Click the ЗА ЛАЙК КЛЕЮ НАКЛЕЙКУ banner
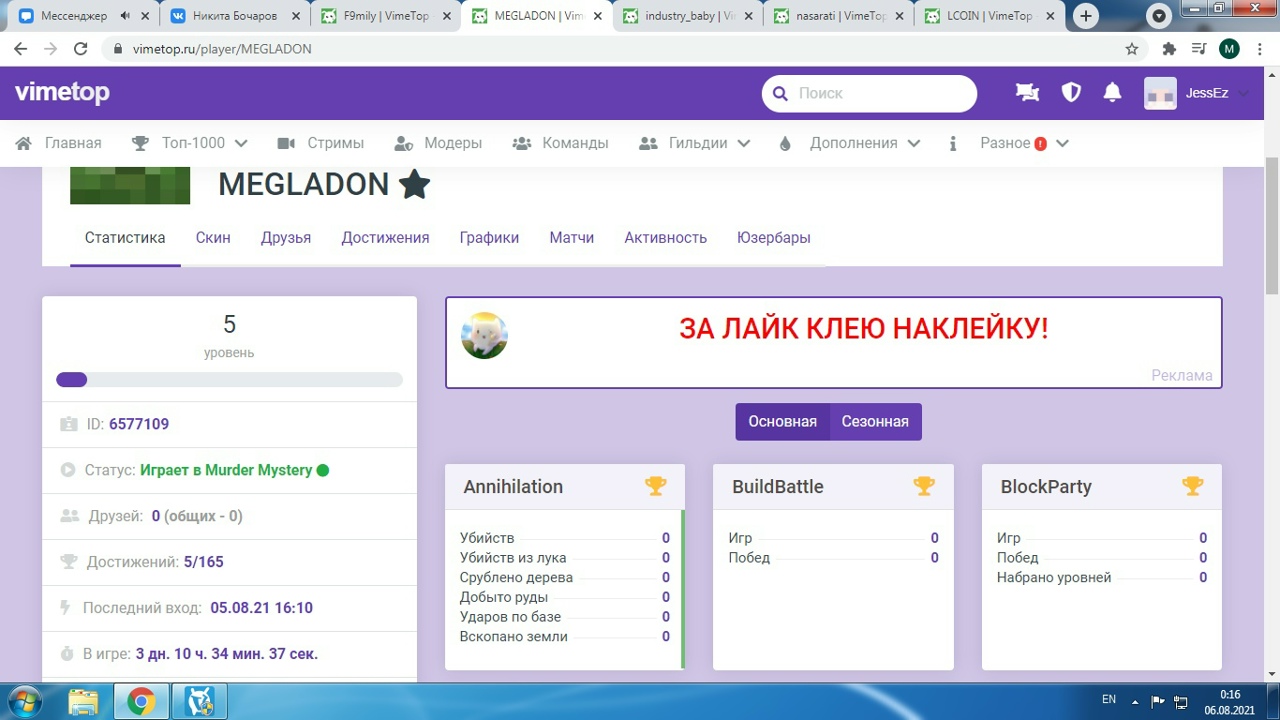 coord(863,329)
